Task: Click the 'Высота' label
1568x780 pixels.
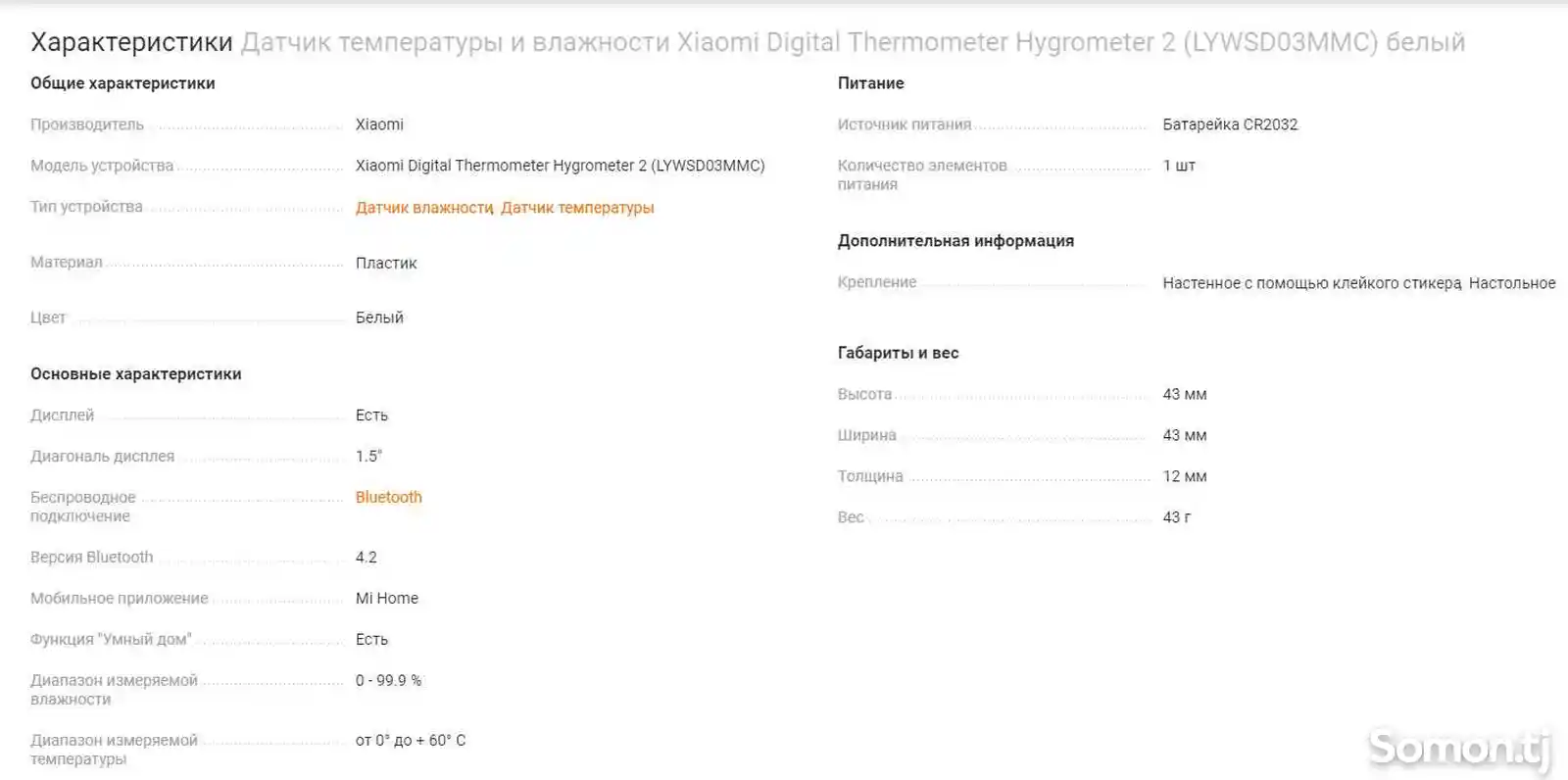Action: 865,395
